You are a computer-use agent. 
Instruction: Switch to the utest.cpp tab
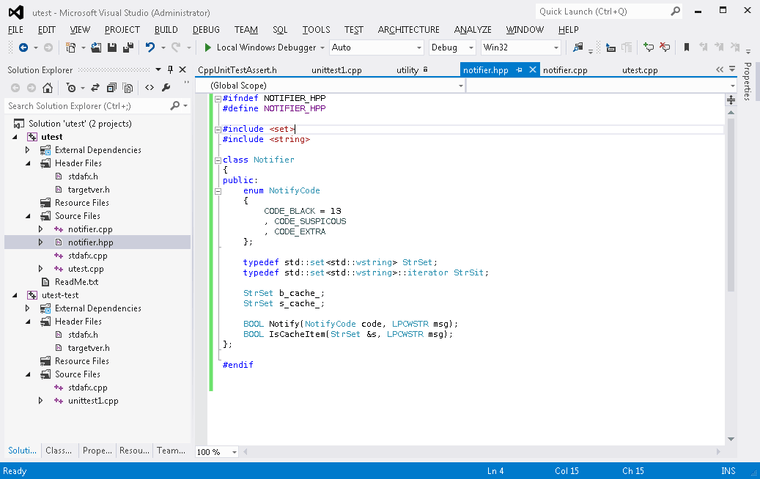(x=639, y=70)
